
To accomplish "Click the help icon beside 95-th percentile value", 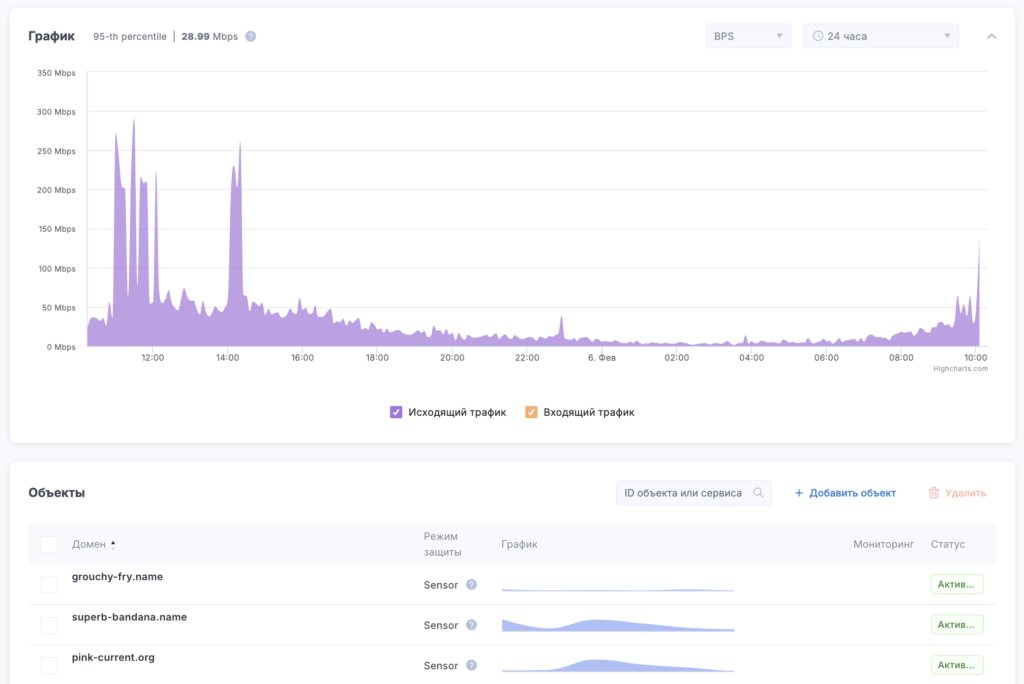I will coord(251,36).
